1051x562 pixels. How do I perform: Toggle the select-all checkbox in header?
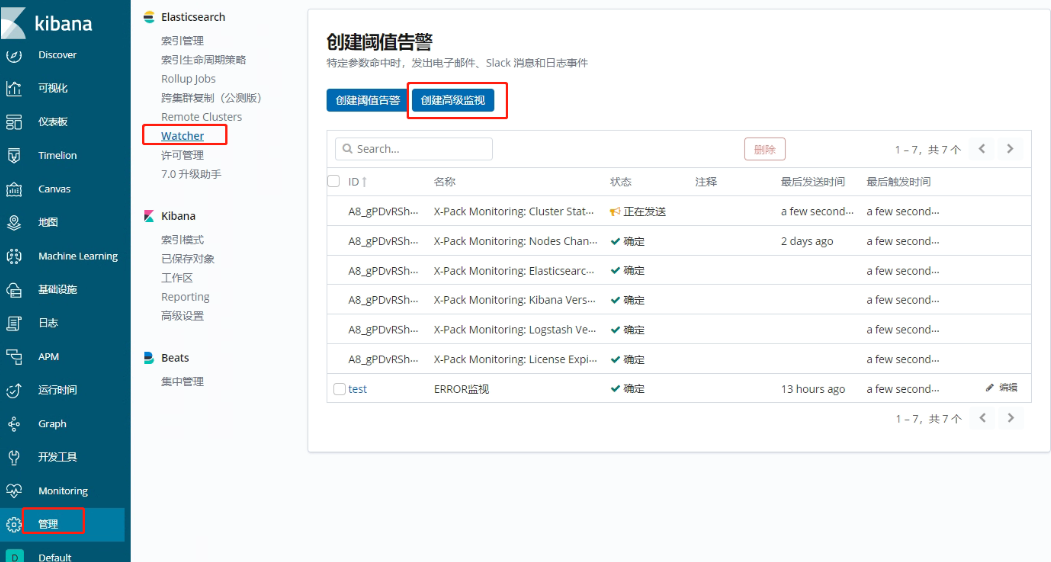(x=334, y=181)
